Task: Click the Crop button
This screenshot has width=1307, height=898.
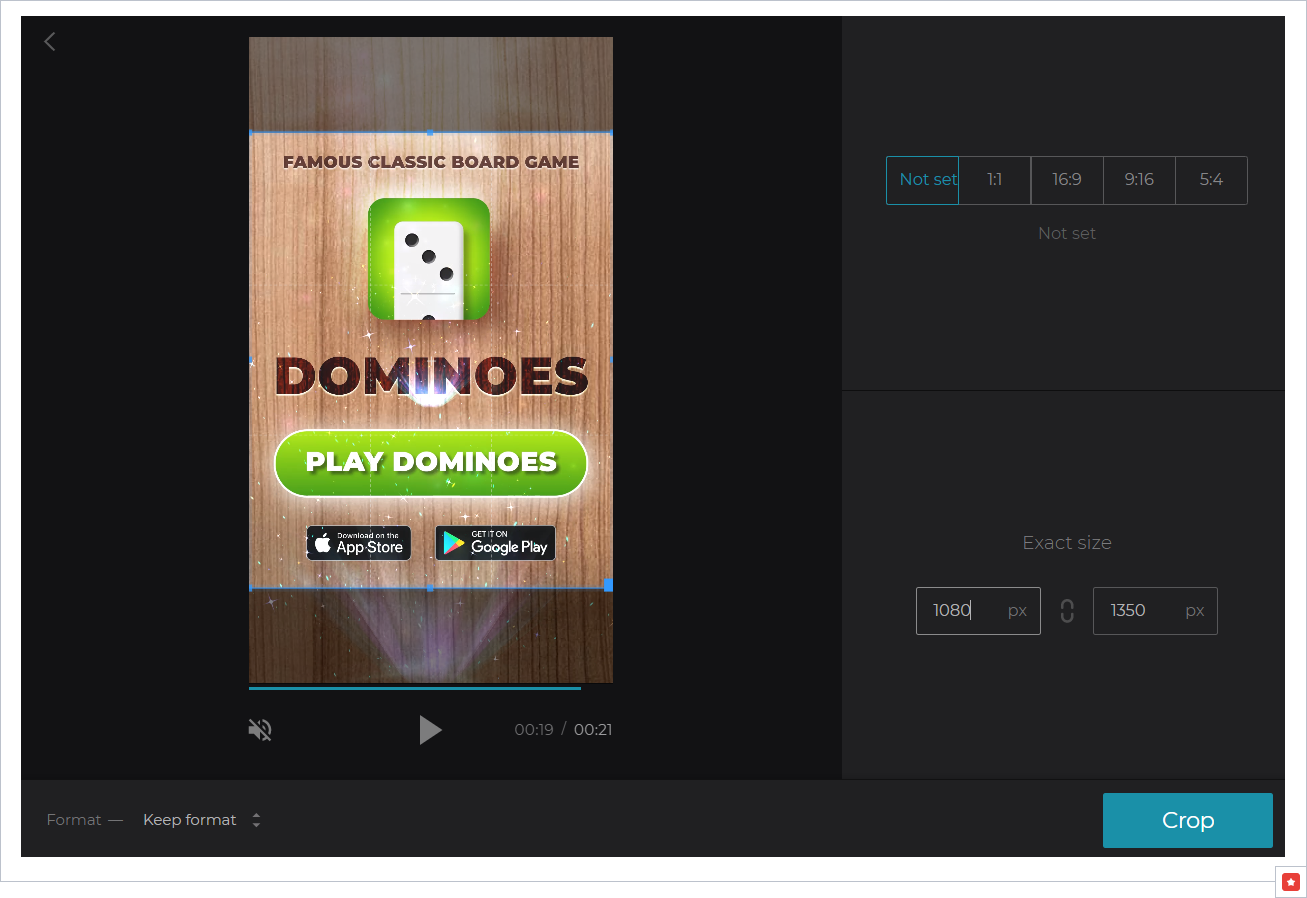Action: click(1187, 820)
